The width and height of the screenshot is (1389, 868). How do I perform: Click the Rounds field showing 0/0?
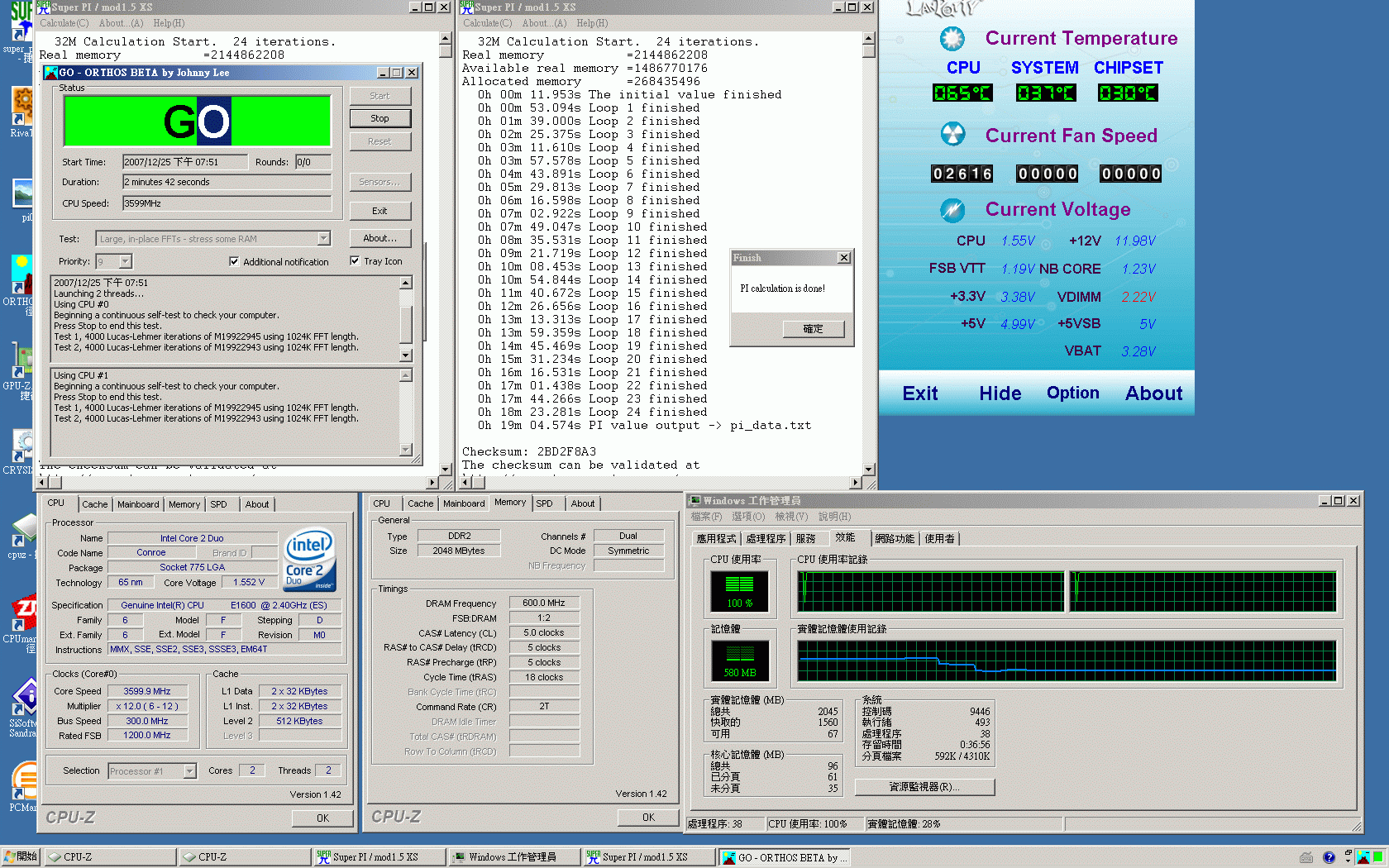(313, 162)
